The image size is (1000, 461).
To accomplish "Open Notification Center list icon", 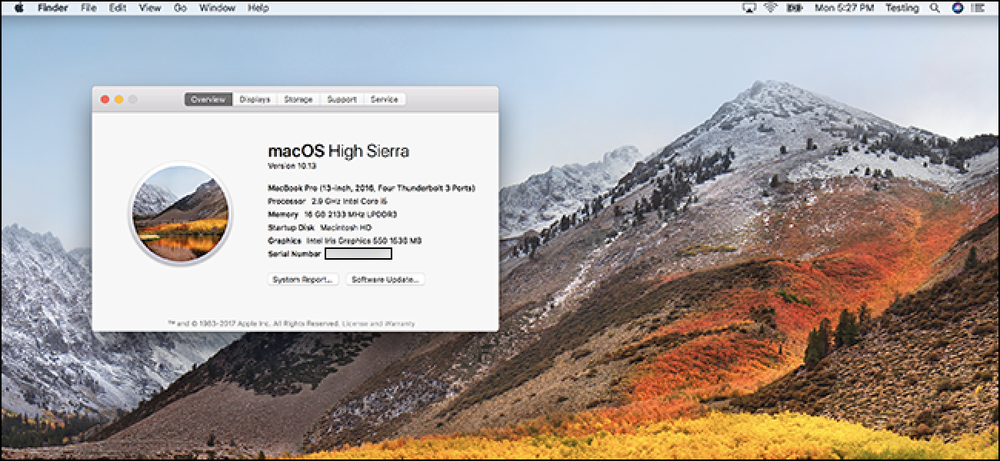I will point(980,8).
